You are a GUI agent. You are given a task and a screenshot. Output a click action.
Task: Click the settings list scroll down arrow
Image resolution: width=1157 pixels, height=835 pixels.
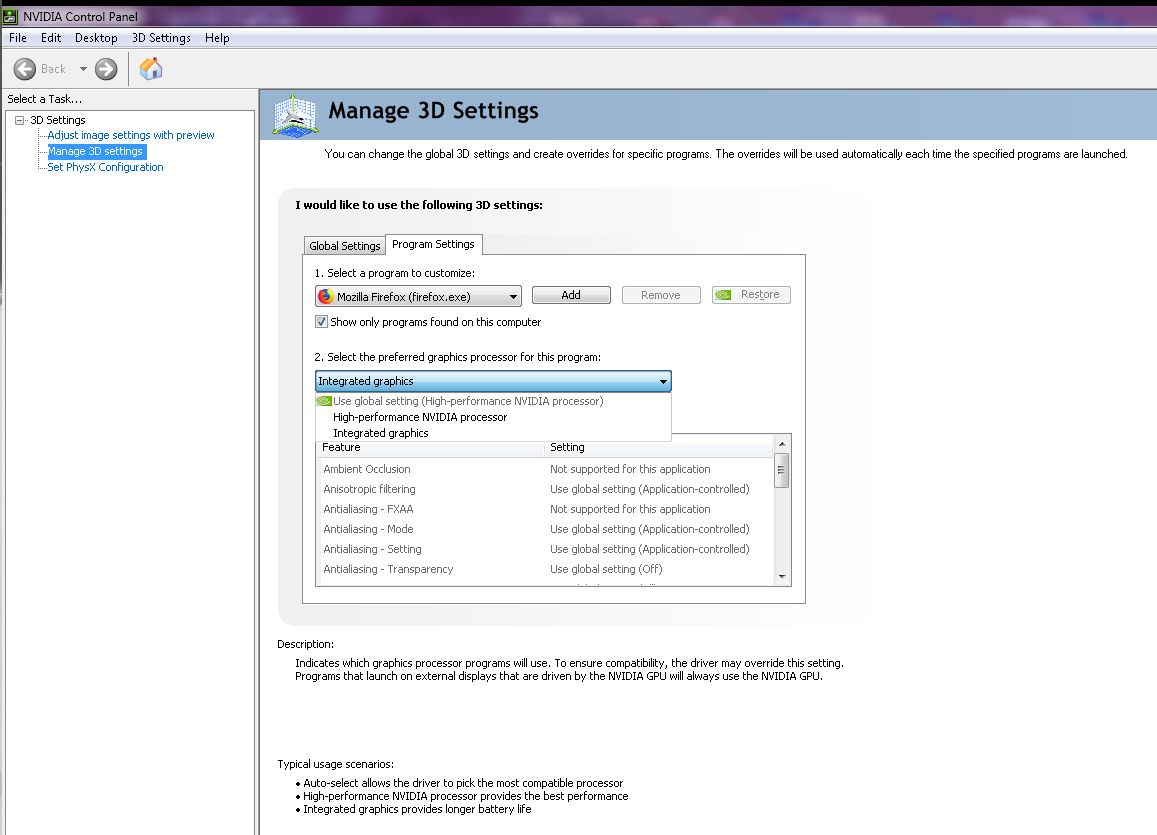(x=782, y=577)
